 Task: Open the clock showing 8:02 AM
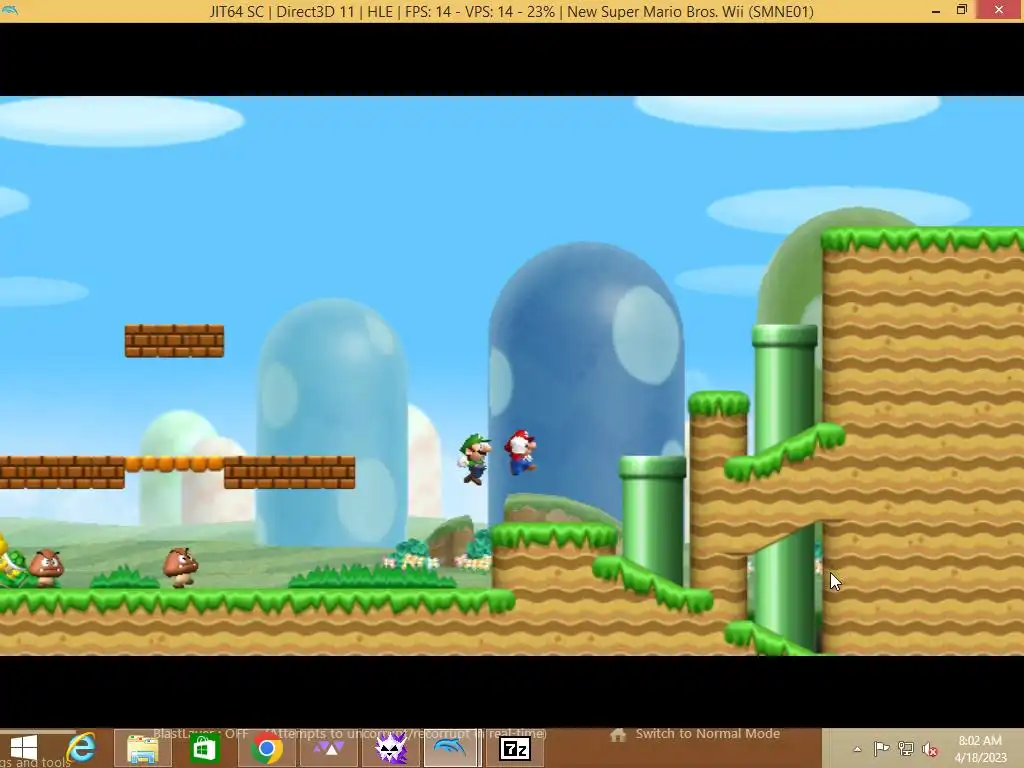[x=980, y=748]
